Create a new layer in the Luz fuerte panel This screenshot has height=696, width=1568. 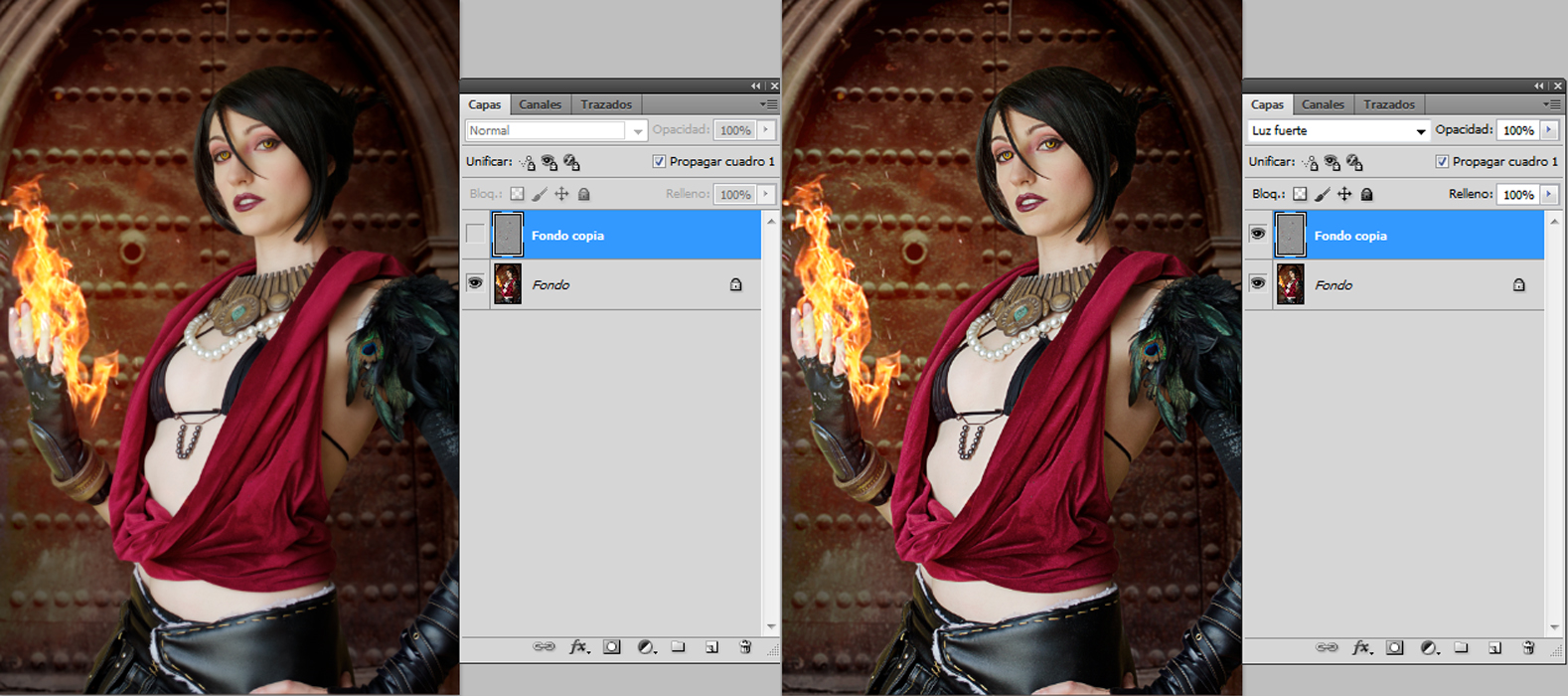click(x=1494, y=647)
